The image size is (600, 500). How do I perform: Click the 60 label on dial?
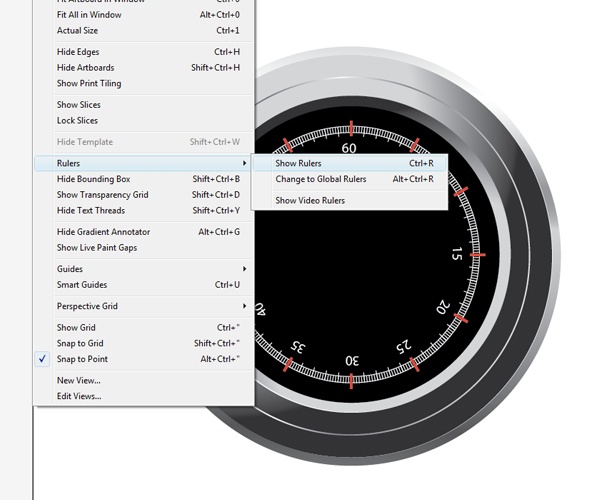tap(349, 148)
